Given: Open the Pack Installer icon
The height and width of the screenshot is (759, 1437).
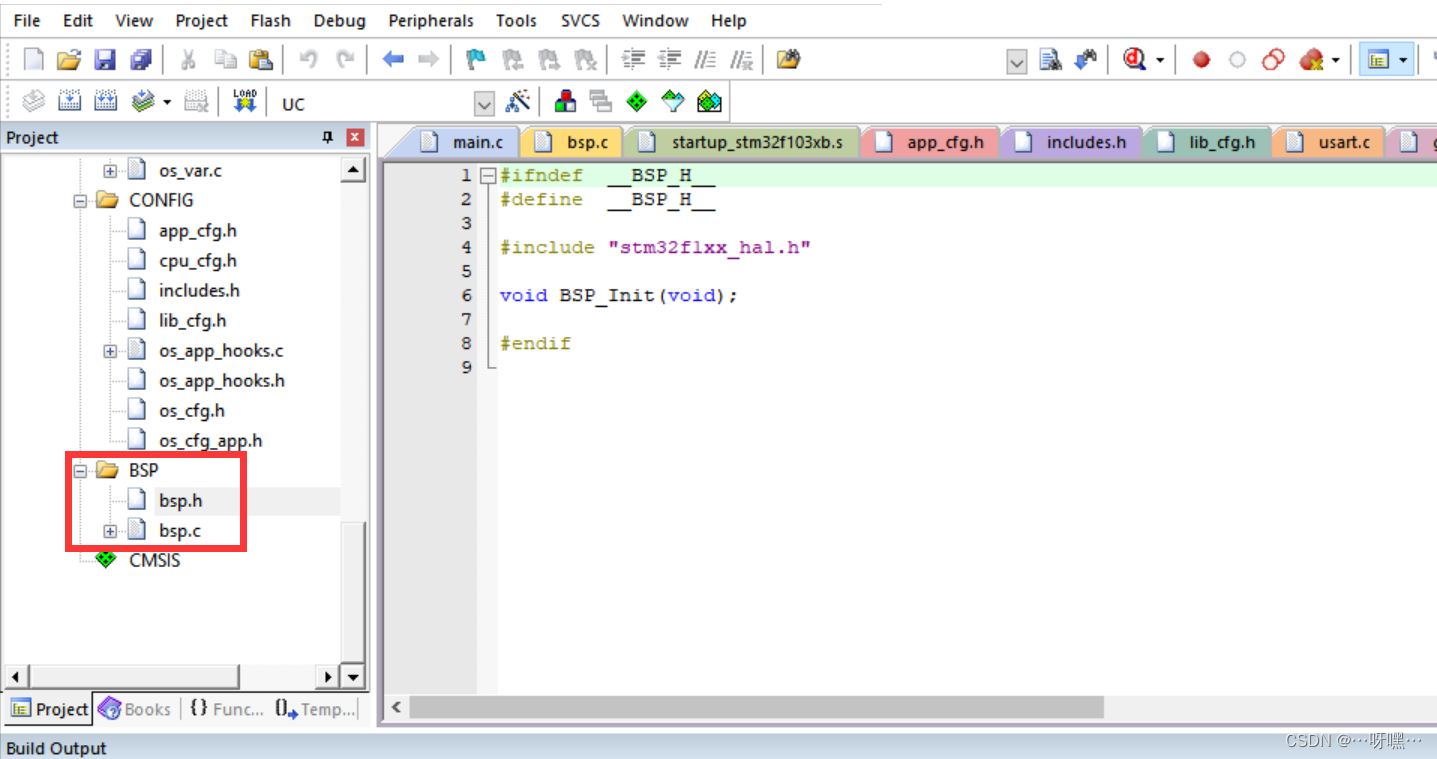Looking at the screenshot, I should point(709,101).
